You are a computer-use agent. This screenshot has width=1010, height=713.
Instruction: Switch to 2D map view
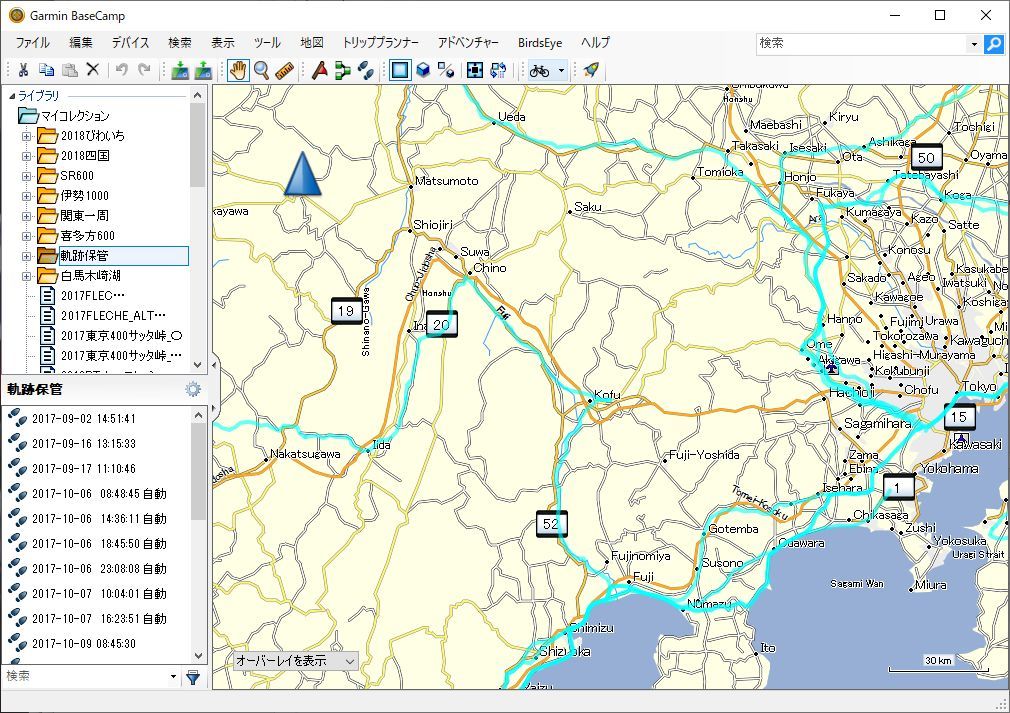click(400, 70)
